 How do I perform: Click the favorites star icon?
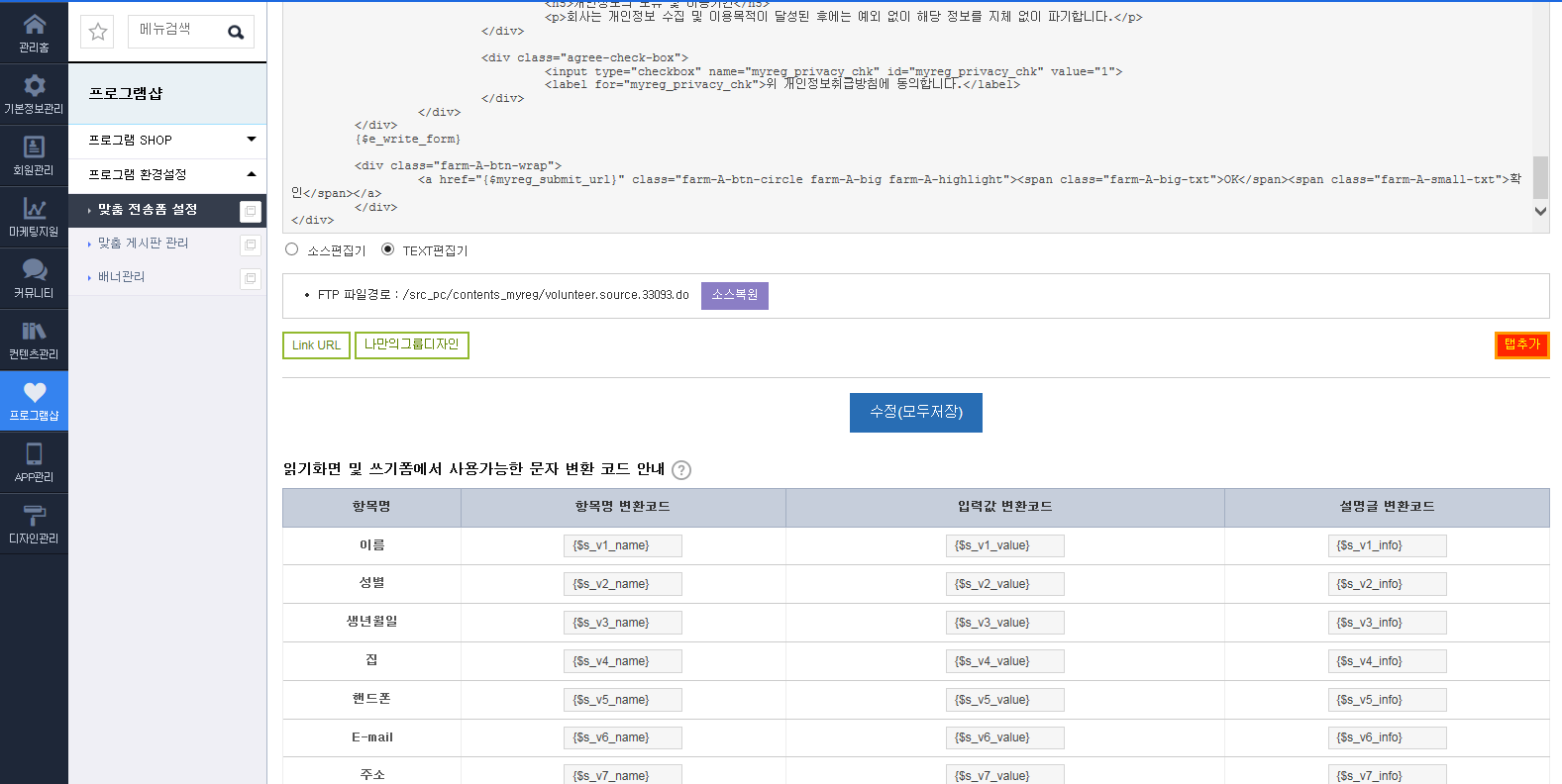tap(97, 32)
